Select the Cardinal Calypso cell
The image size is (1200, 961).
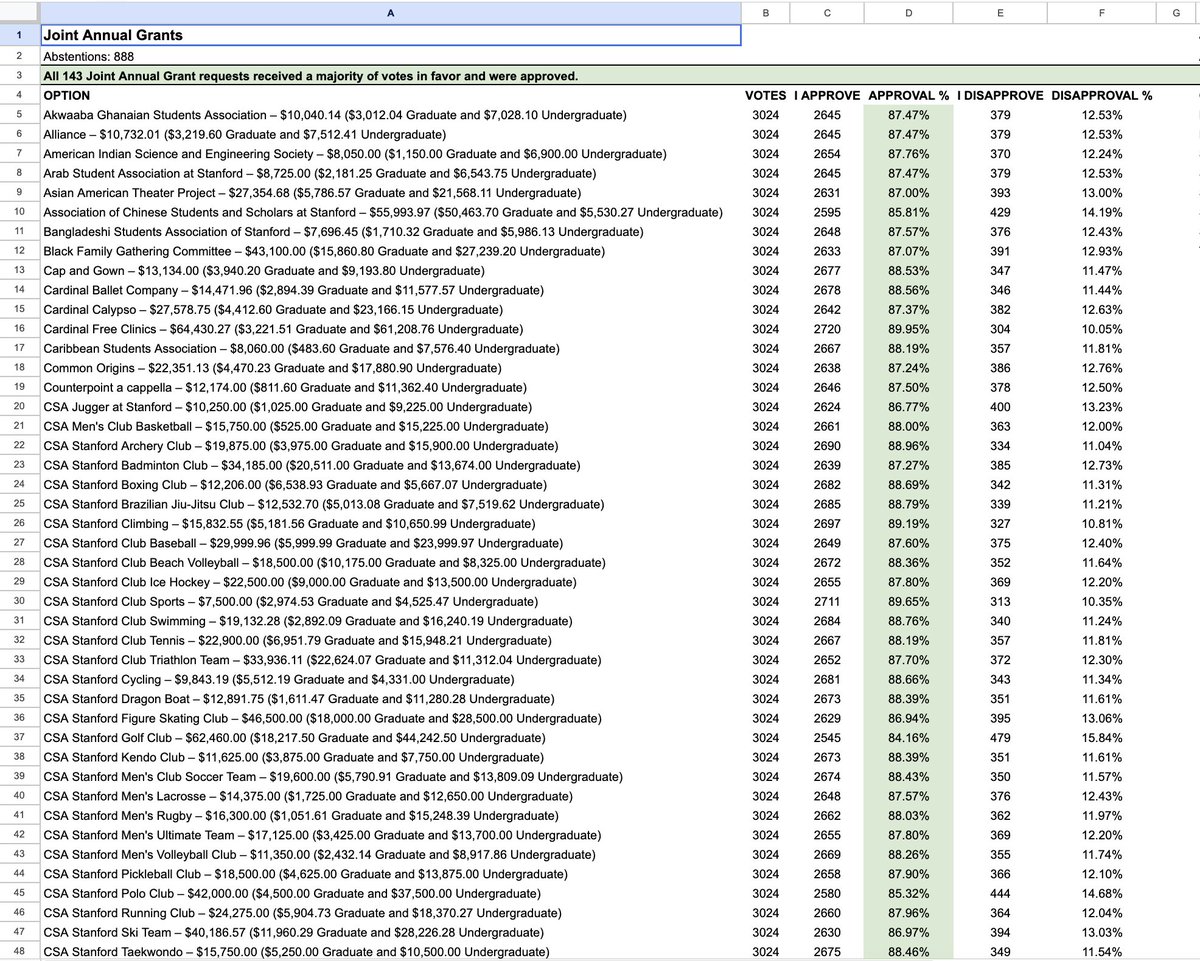click(x=390, y=310)
